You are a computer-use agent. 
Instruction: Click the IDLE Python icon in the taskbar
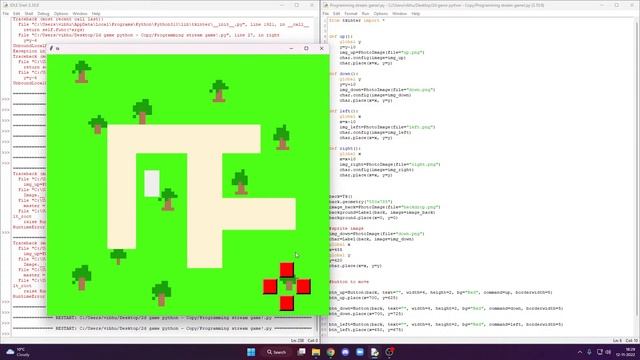pos(374,352)
